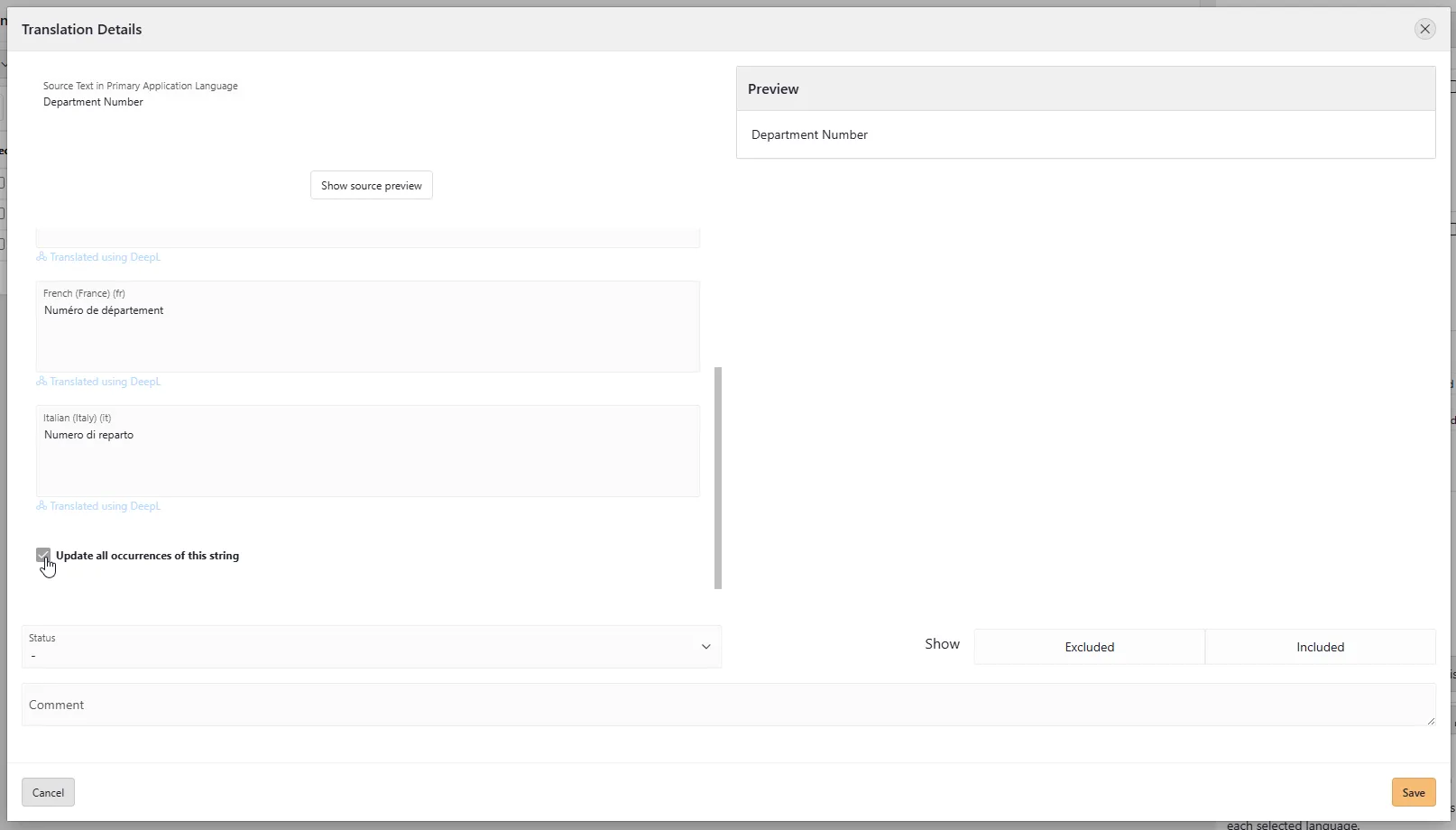
Task: Click the DeepL icon above the French field
Action: [41, 257]
